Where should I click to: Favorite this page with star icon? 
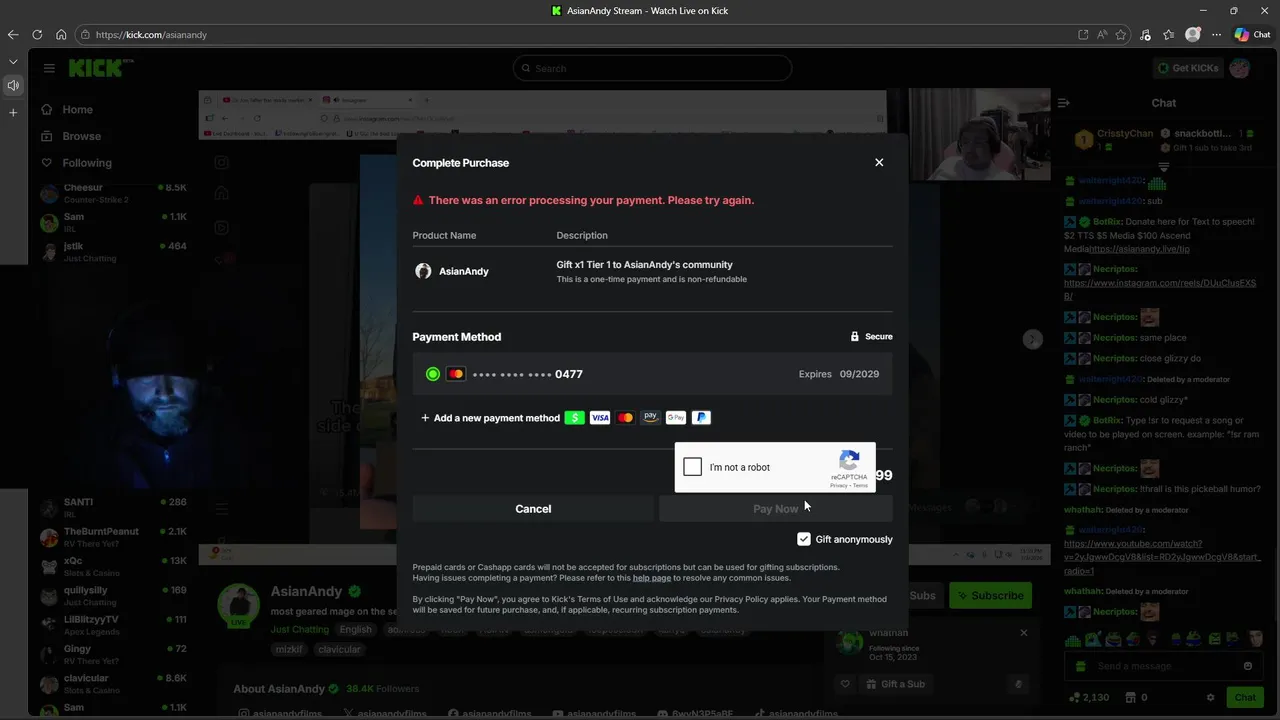(x=1121, y=34)
